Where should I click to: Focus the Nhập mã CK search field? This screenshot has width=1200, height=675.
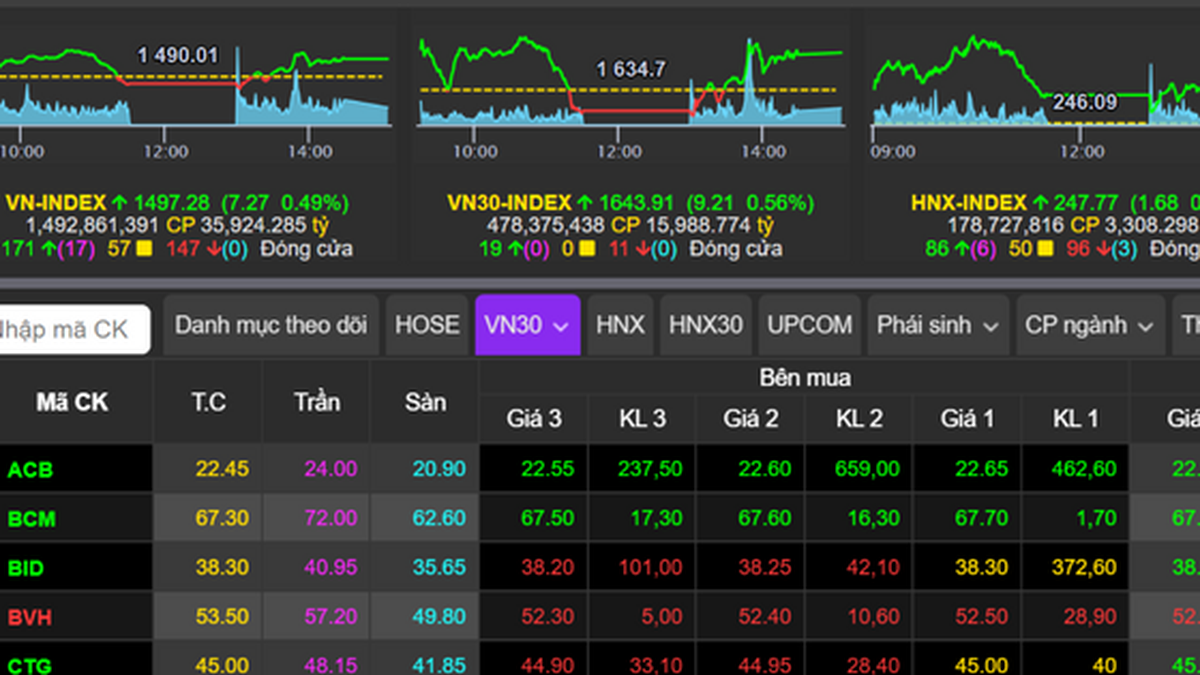click(73, 329)
